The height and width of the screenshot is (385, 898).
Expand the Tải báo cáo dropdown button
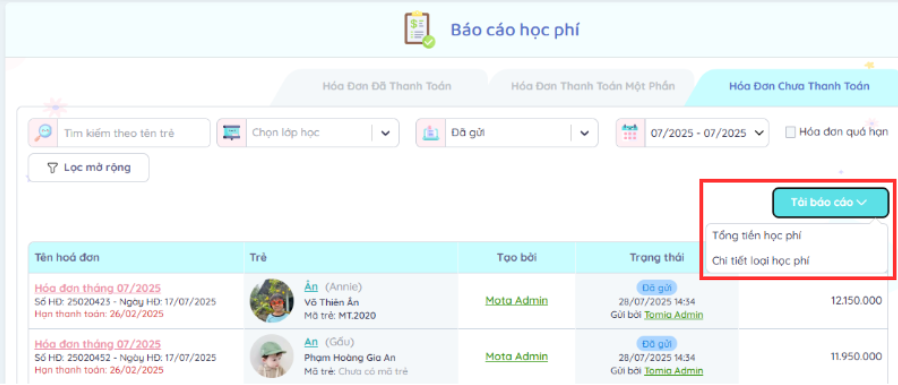(830, 202)
